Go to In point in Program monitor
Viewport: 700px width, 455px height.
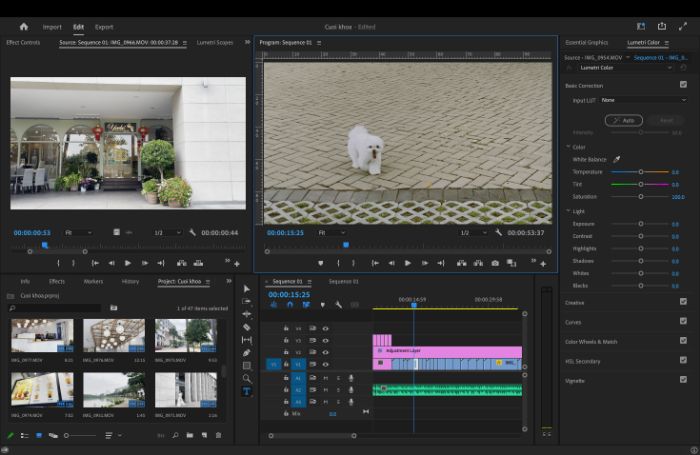coord(375,263)
